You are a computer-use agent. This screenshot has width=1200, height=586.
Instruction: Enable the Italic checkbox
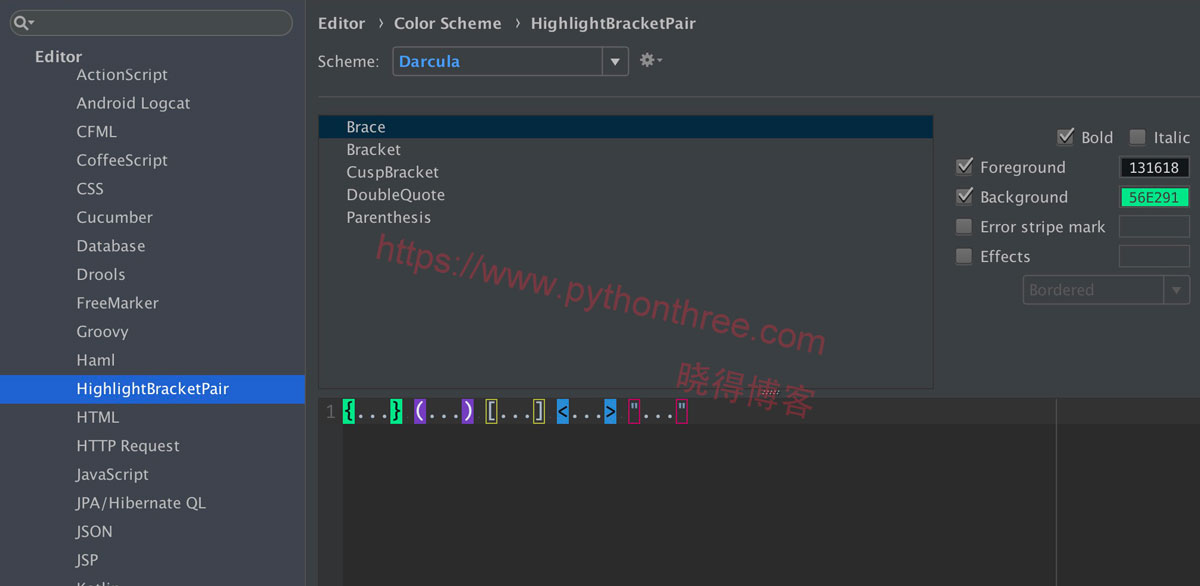[1136, 137]
